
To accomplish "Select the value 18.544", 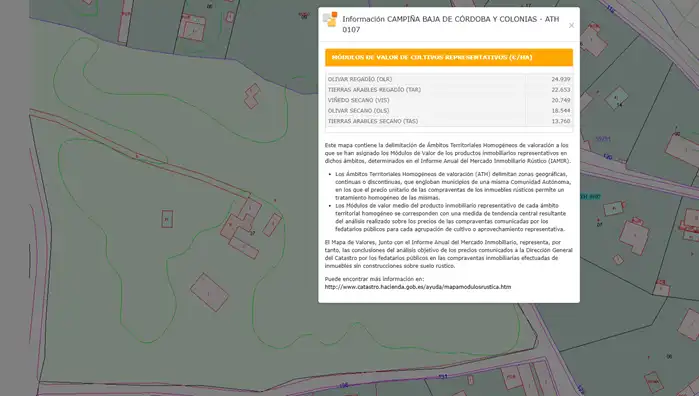I will click(560, 111).
